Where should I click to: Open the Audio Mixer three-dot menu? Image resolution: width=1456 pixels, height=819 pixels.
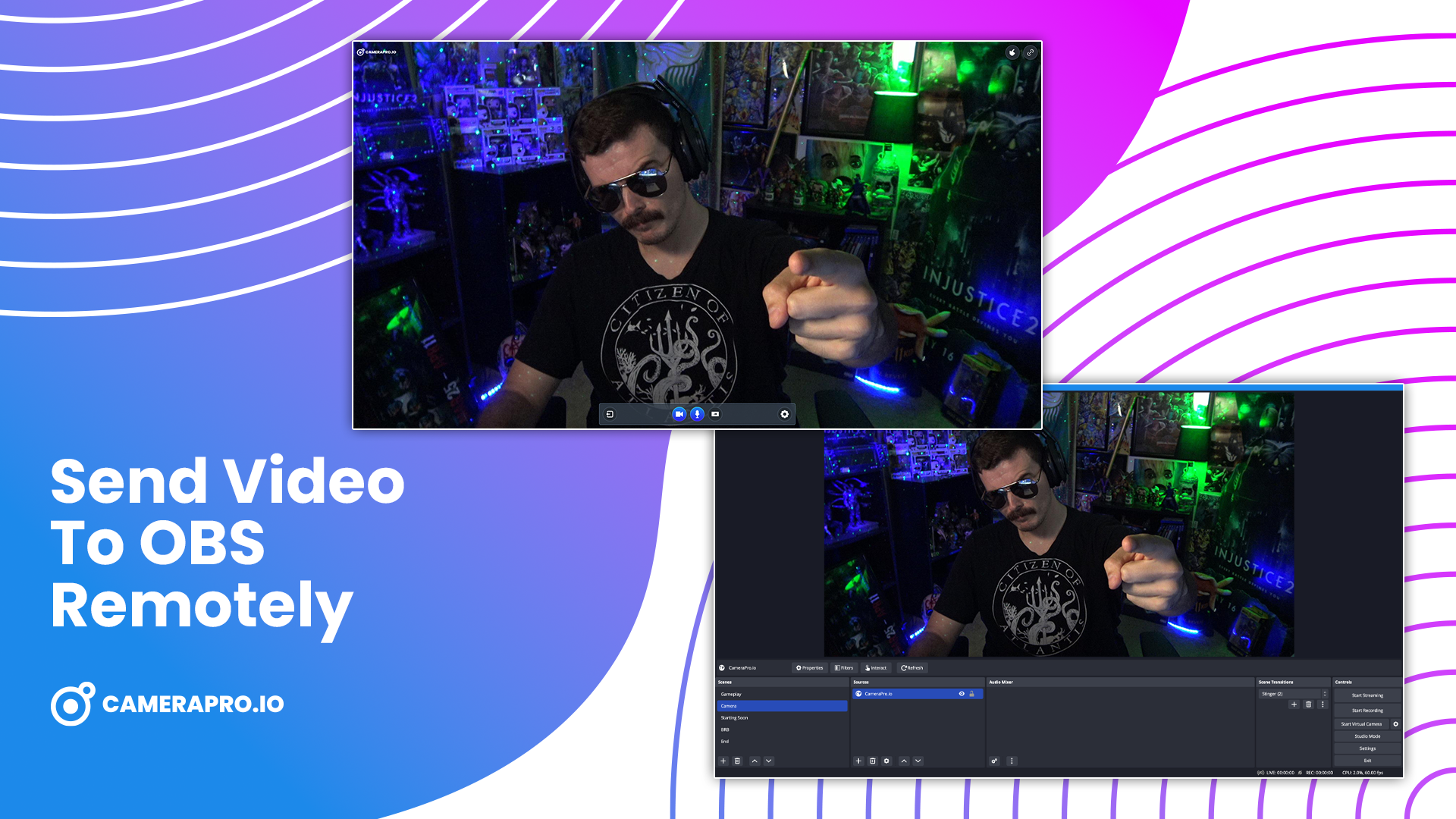[x=1012, y=761]
